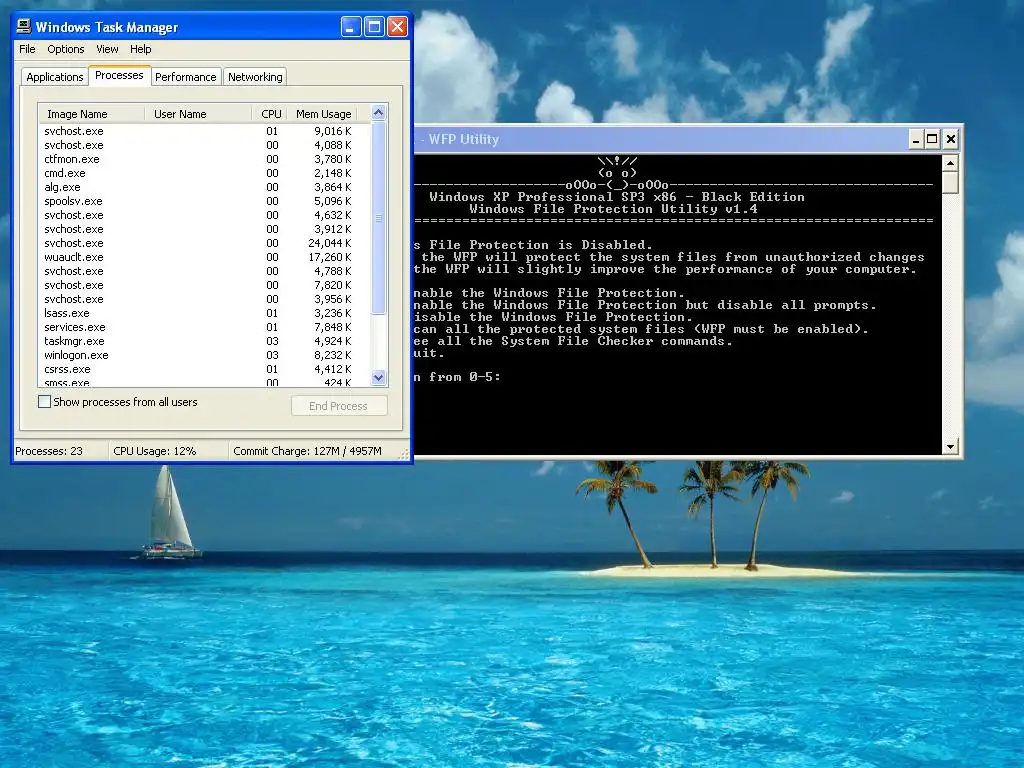The height and width of the screenshot is (768, 1024).
Task: Enable Show processes from all users
Action: (x=44, y=402)
